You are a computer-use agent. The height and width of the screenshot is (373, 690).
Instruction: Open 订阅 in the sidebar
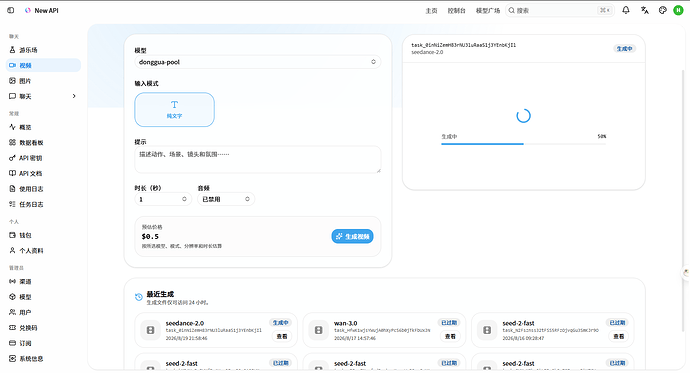[43, 343]
